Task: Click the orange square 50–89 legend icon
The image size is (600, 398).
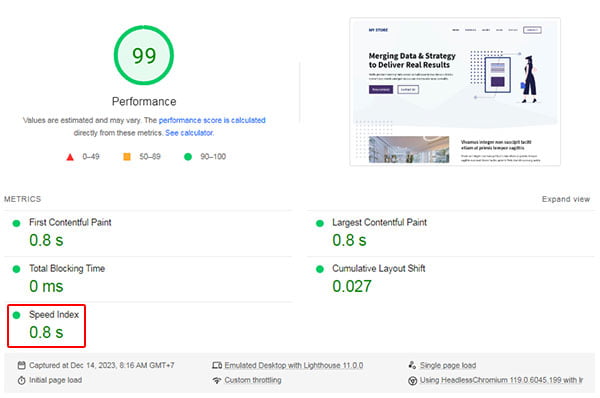Action: pos(127,157)
